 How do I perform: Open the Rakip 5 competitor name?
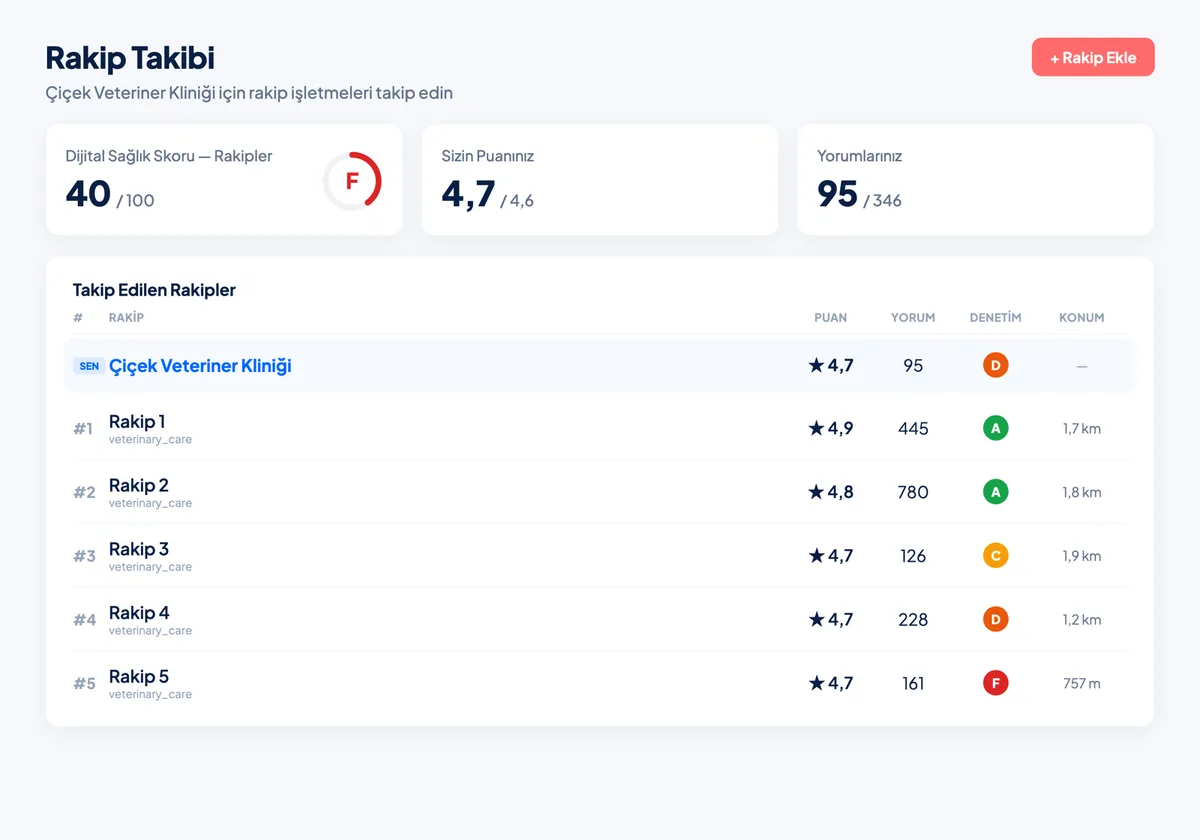139,677
